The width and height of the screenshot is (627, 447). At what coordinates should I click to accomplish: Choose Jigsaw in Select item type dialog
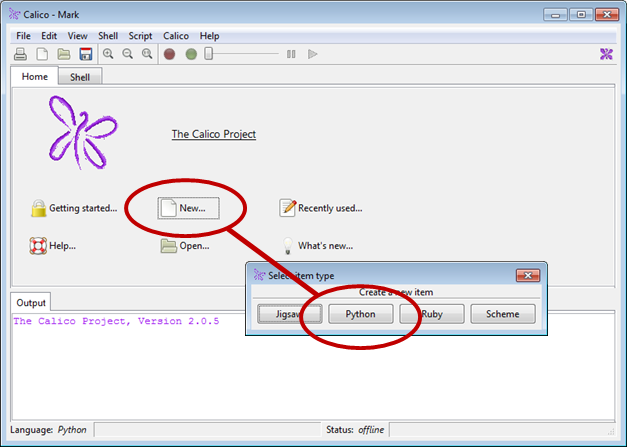click(x=290, y=314)
